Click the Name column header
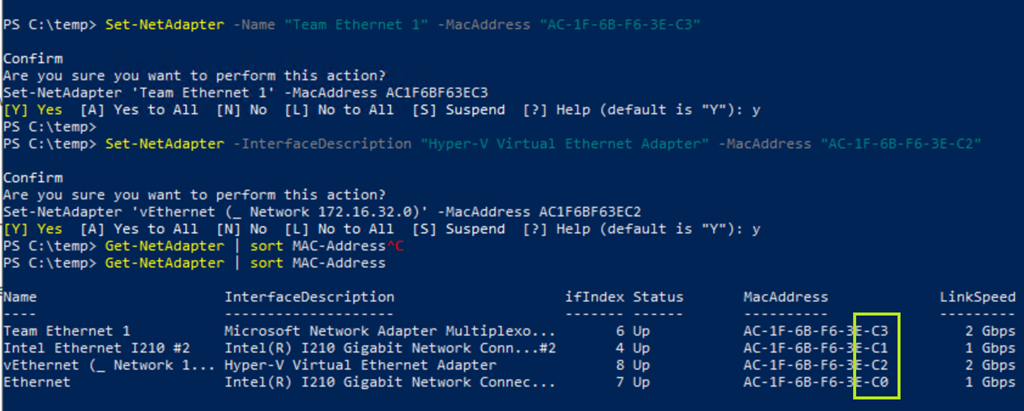Screen dimensions: 1024x411 [x=20, y=297]
